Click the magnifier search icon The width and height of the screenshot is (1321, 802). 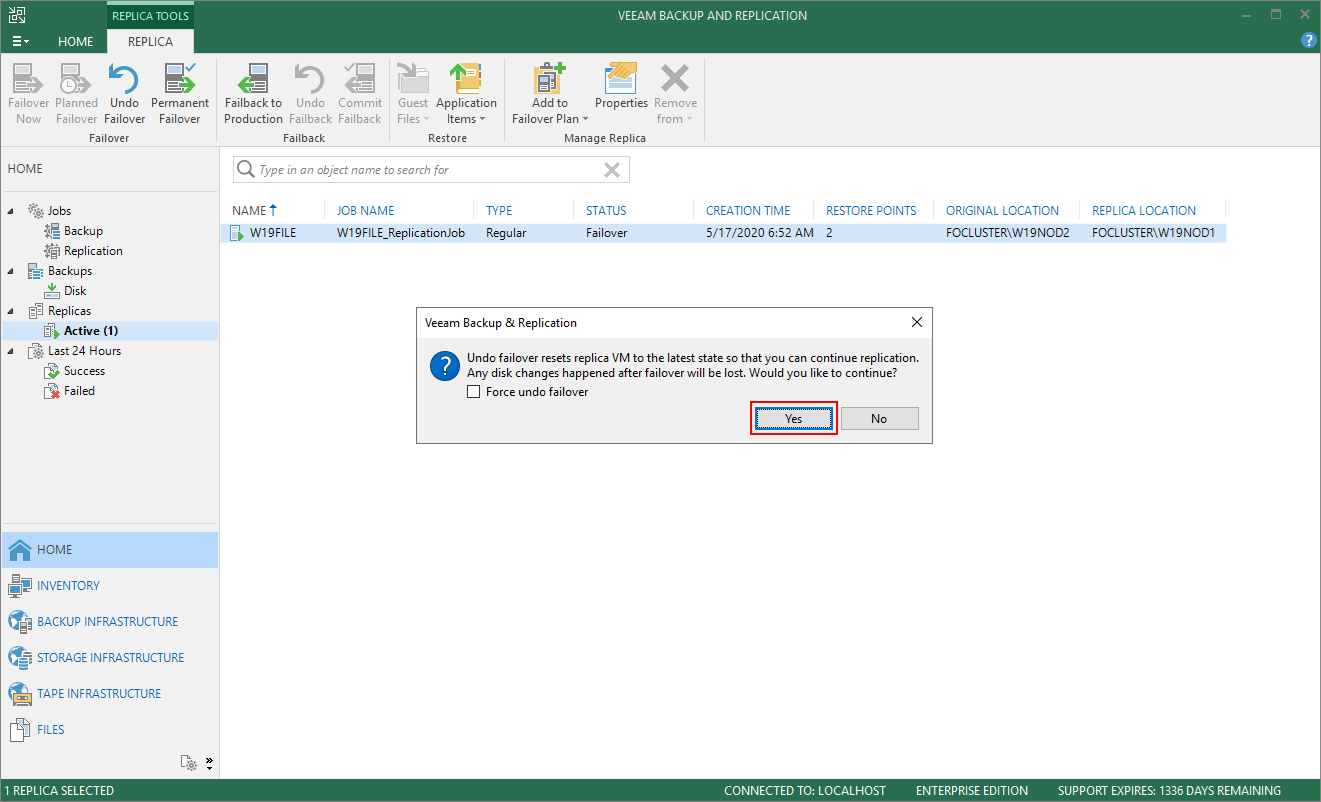click(x=245, y=170)
